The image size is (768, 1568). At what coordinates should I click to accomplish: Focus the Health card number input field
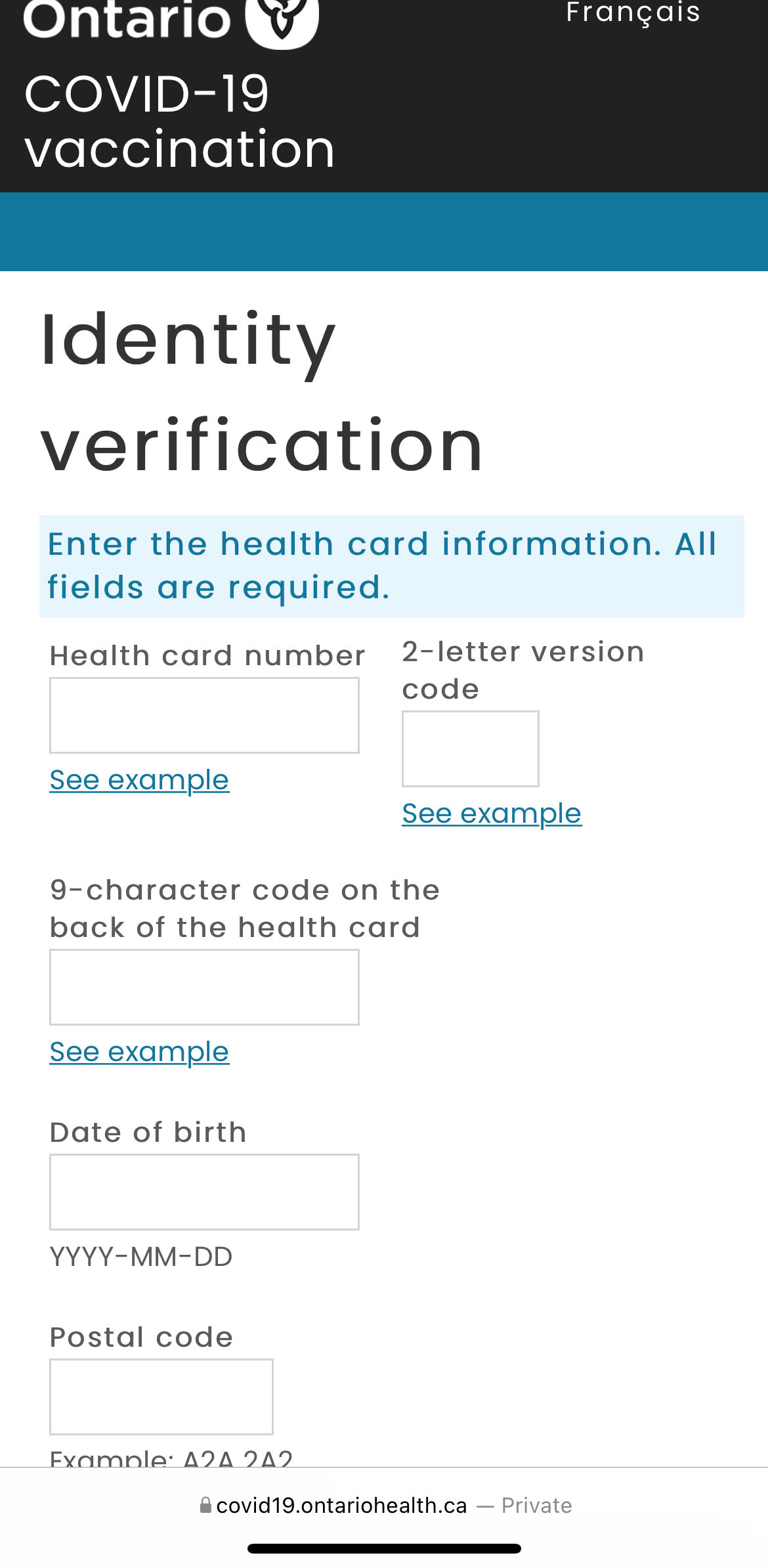coord(204,715)
